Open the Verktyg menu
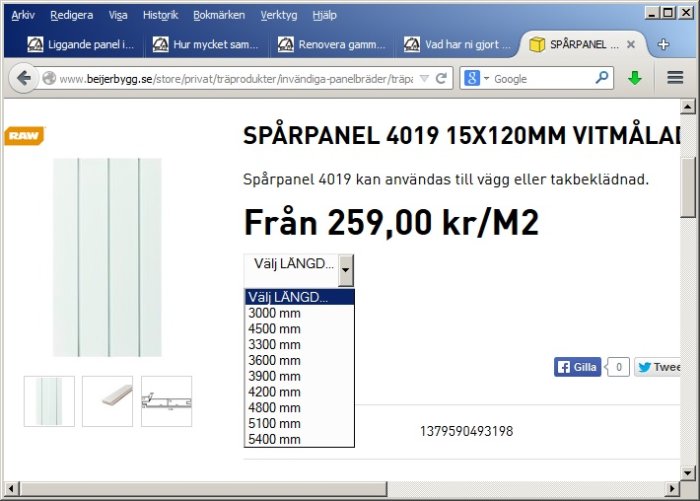 pyautogui.click(x=279, y=15)
